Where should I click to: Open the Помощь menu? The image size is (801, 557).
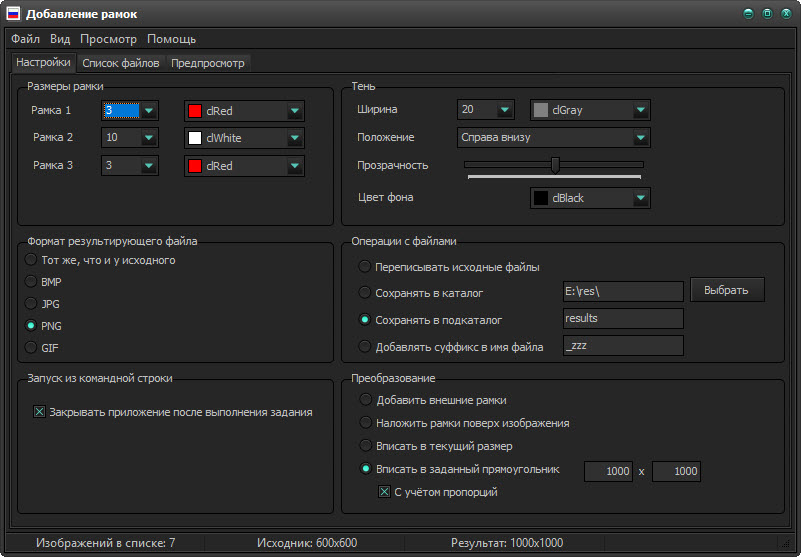(172, 39)
